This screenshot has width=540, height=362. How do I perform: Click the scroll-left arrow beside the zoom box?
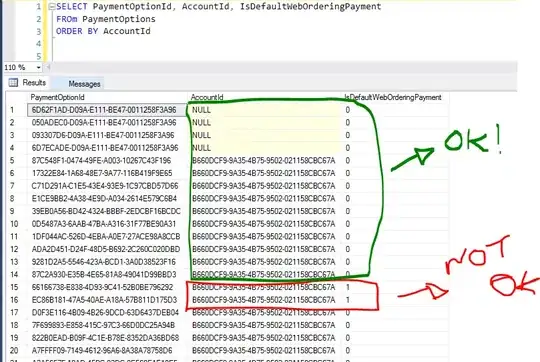coord(48,68)
